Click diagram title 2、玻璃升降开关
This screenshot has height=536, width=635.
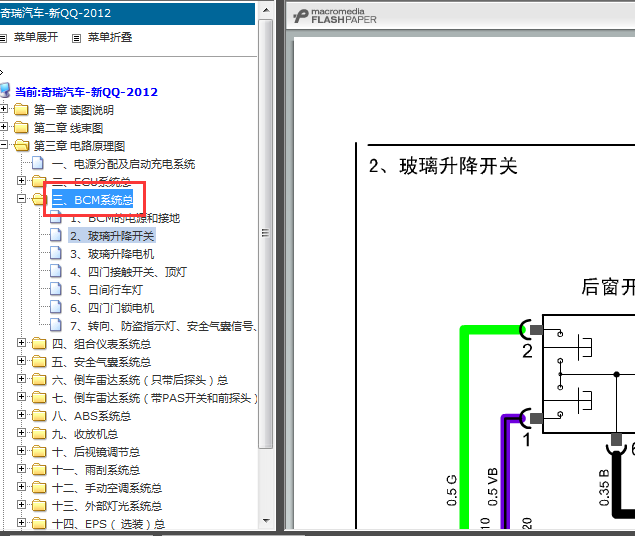pos(443,166)
